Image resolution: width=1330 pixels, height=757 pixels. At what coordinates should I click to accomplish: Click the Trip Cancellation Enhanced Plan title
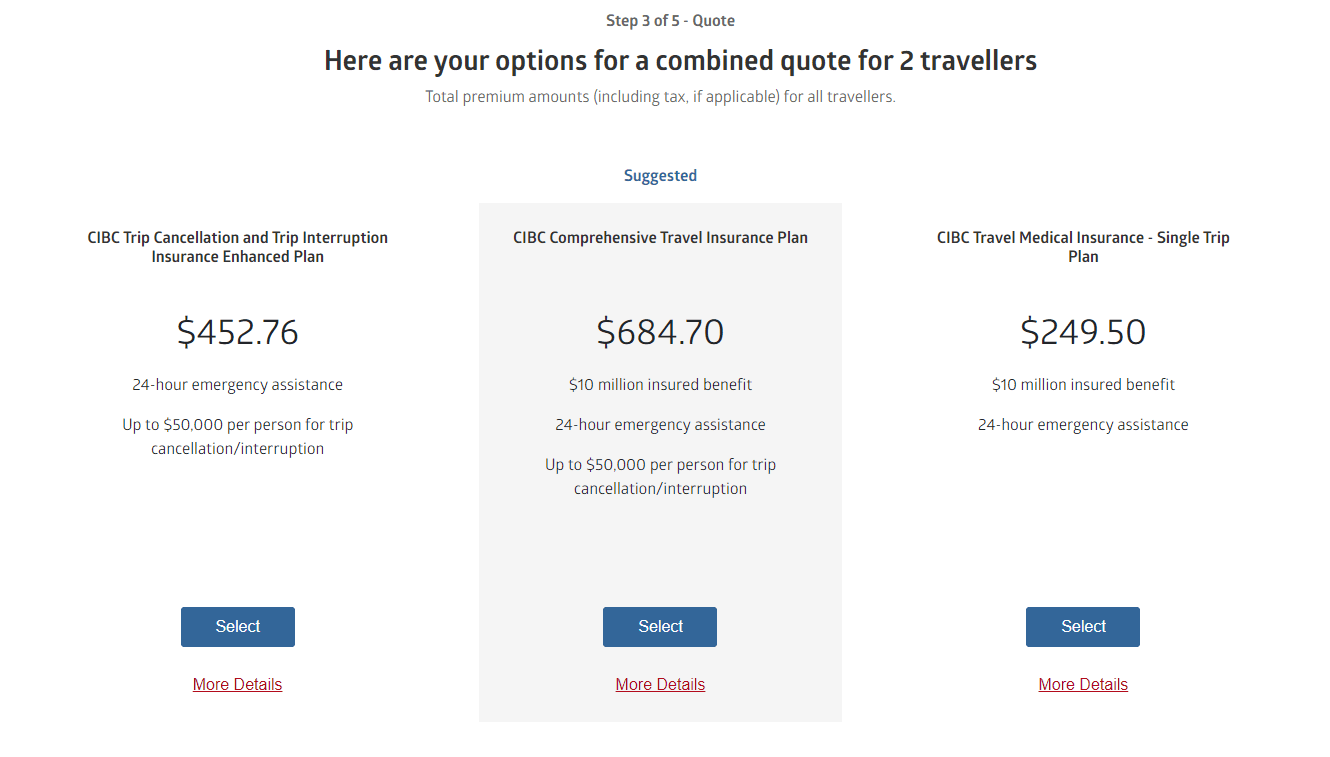(x=237, y=246)
